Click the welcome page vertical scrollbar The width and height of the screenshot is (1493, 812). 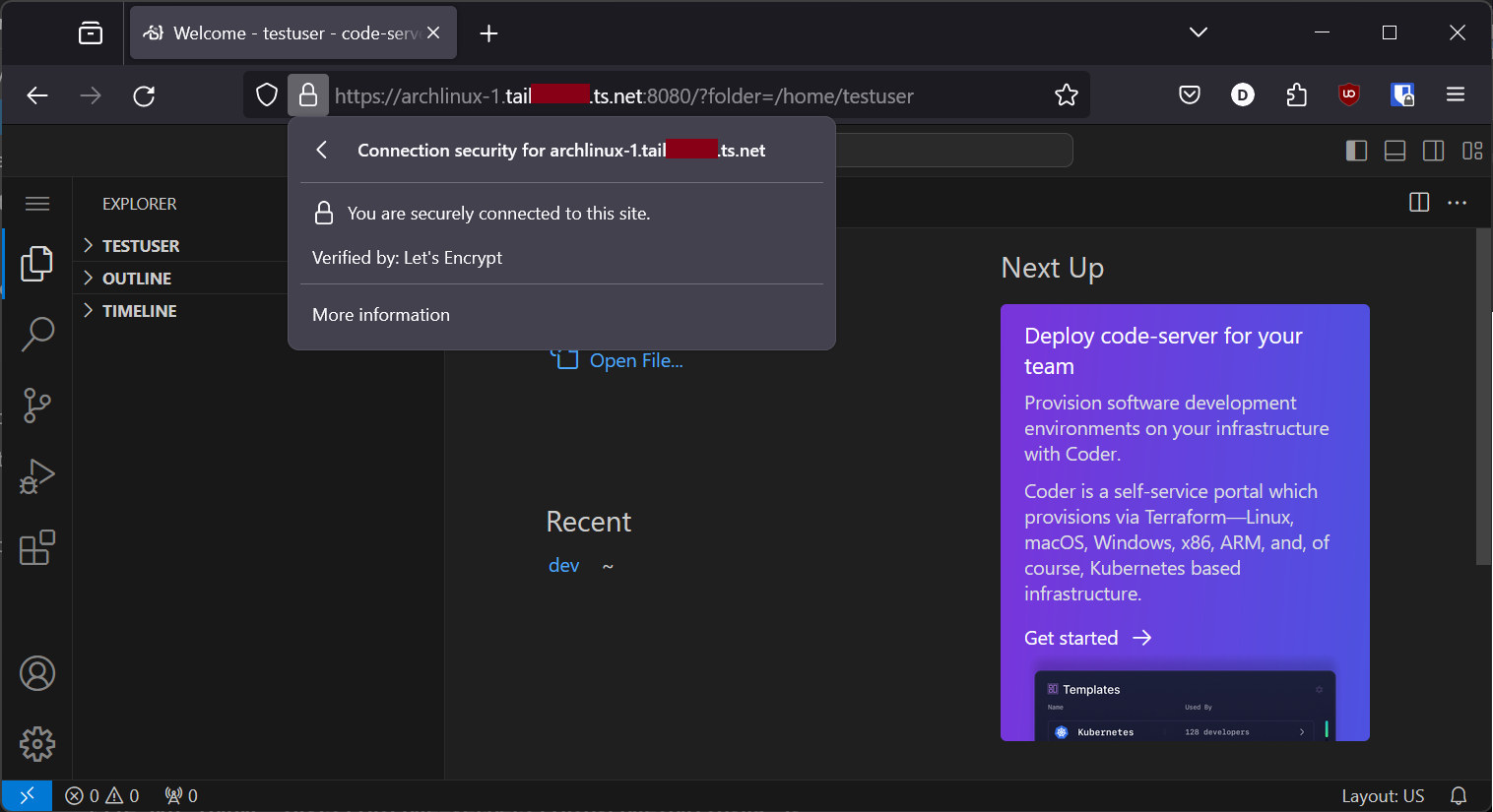(1483, 398)
